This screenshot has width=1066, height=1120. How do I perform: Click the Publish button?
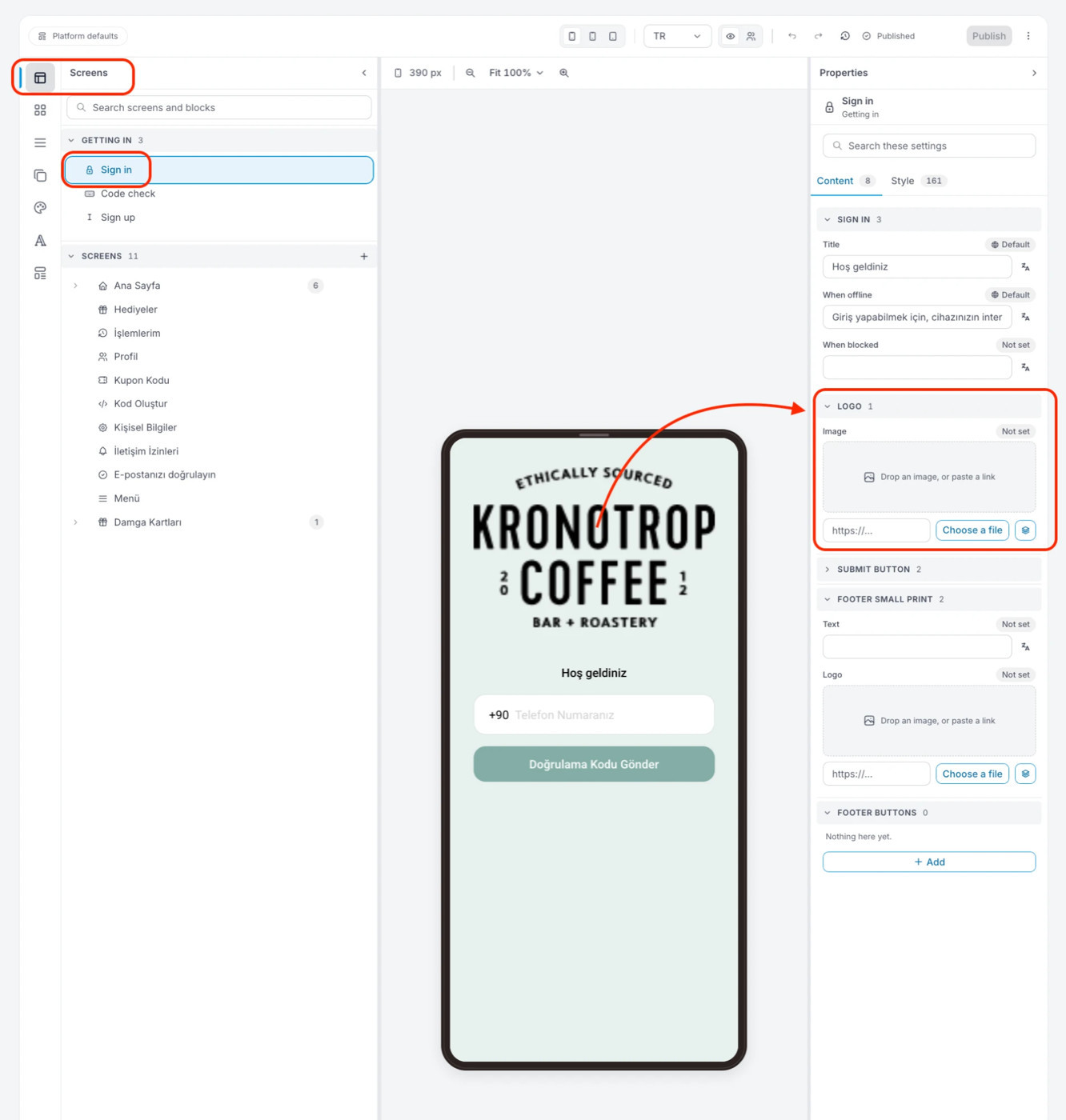pyautogui.click(x=989, y=36)
